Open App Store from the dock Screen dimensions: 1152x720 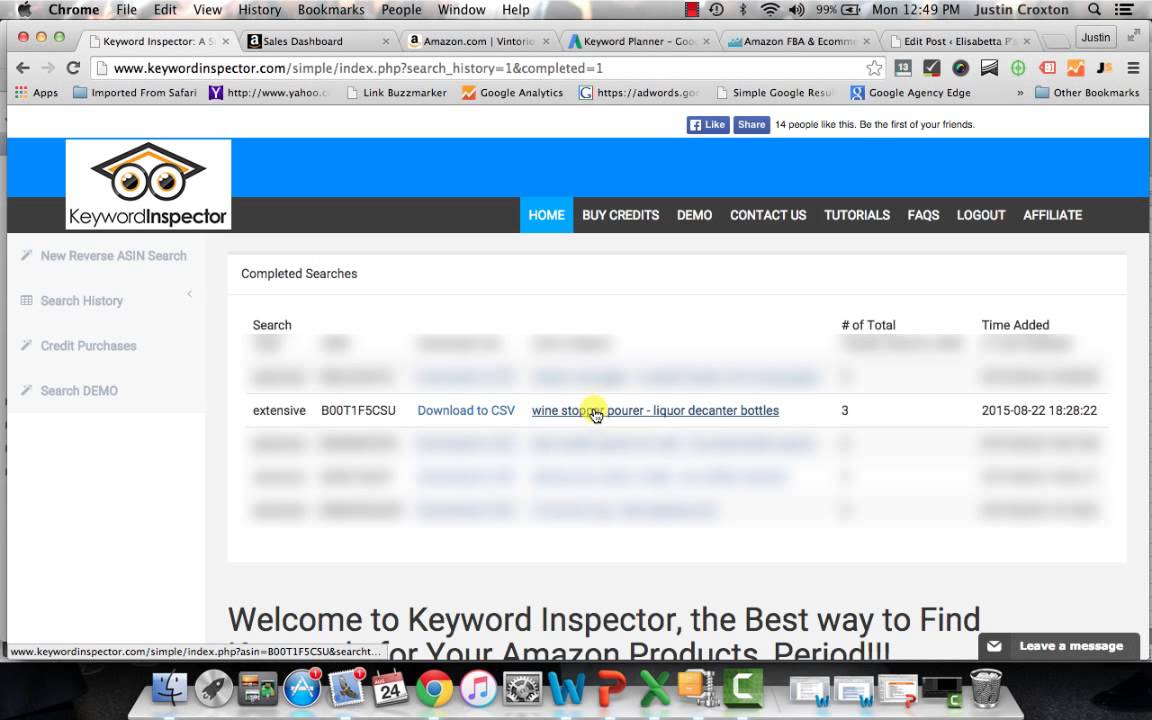[x=302, y=689]
